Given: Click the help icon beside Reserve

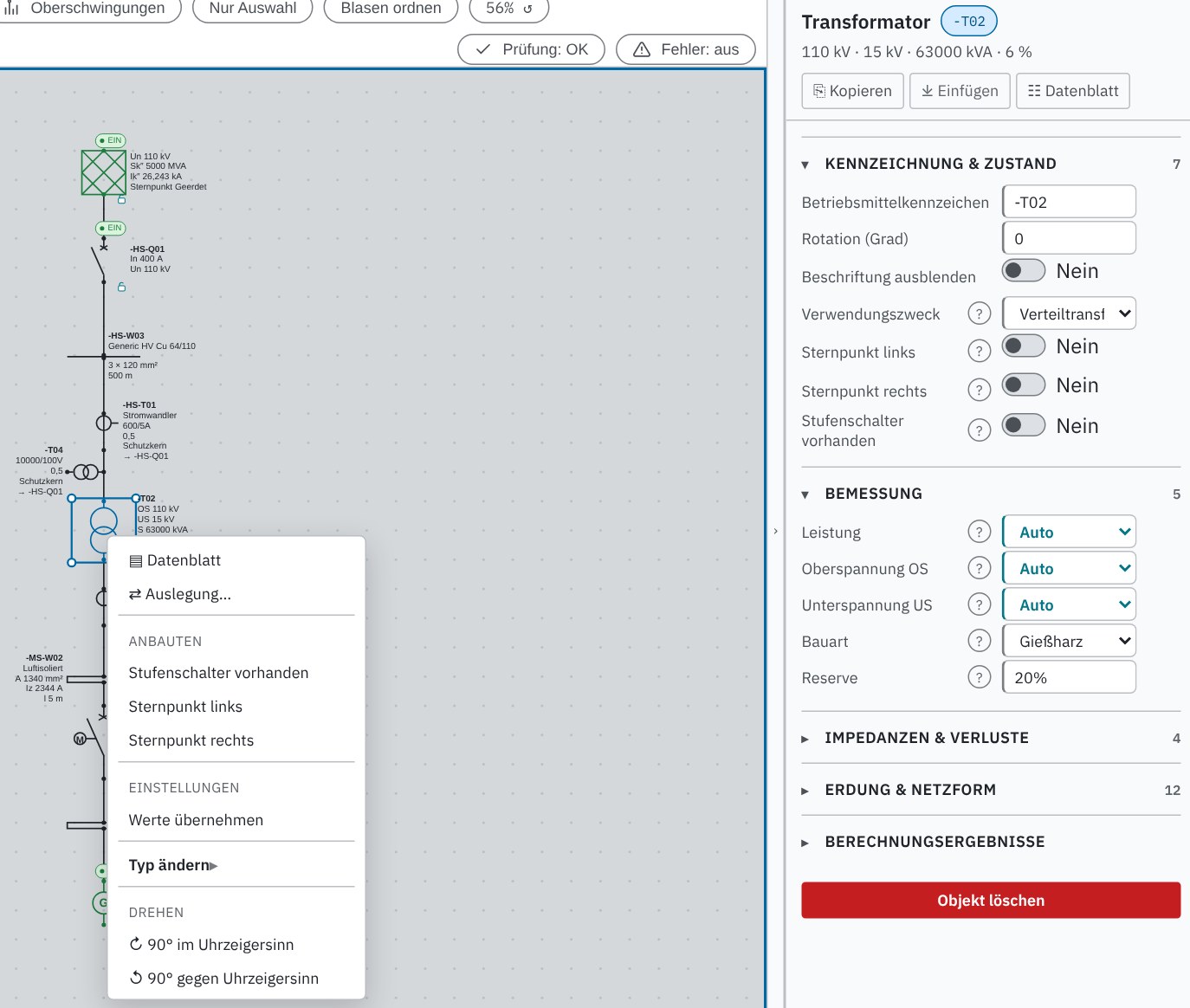Looking at the screenshot, I should [x=979, y=677].
